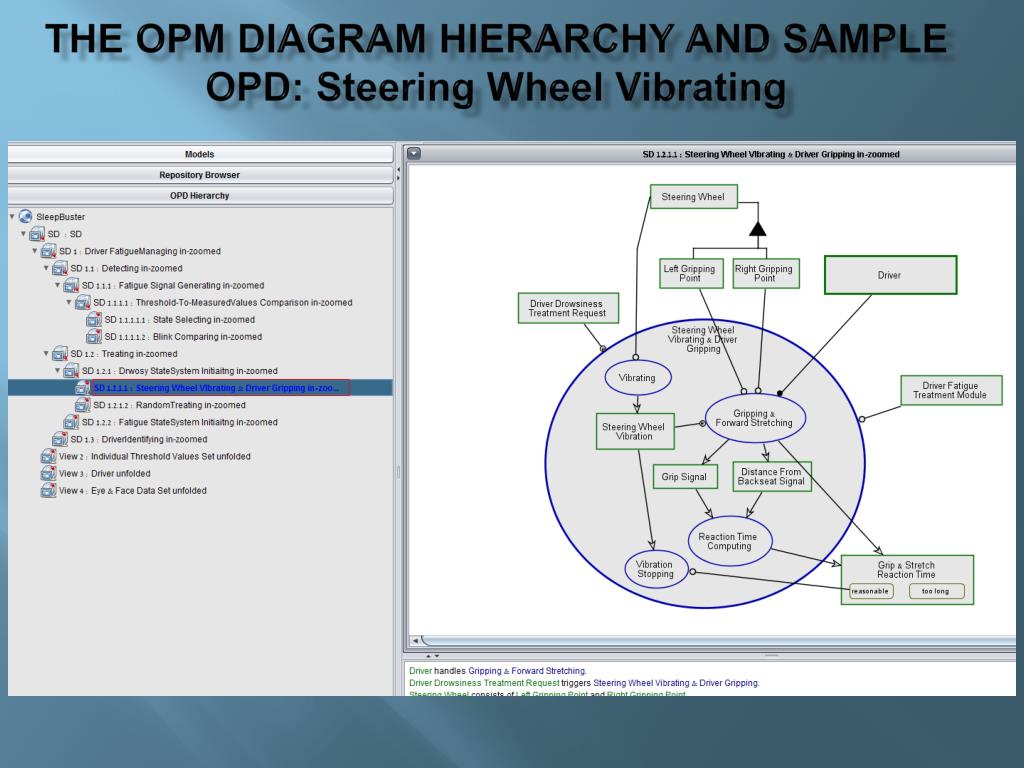
Task: Click the left panel collapse arrows on divider
Action: (398, 173)
